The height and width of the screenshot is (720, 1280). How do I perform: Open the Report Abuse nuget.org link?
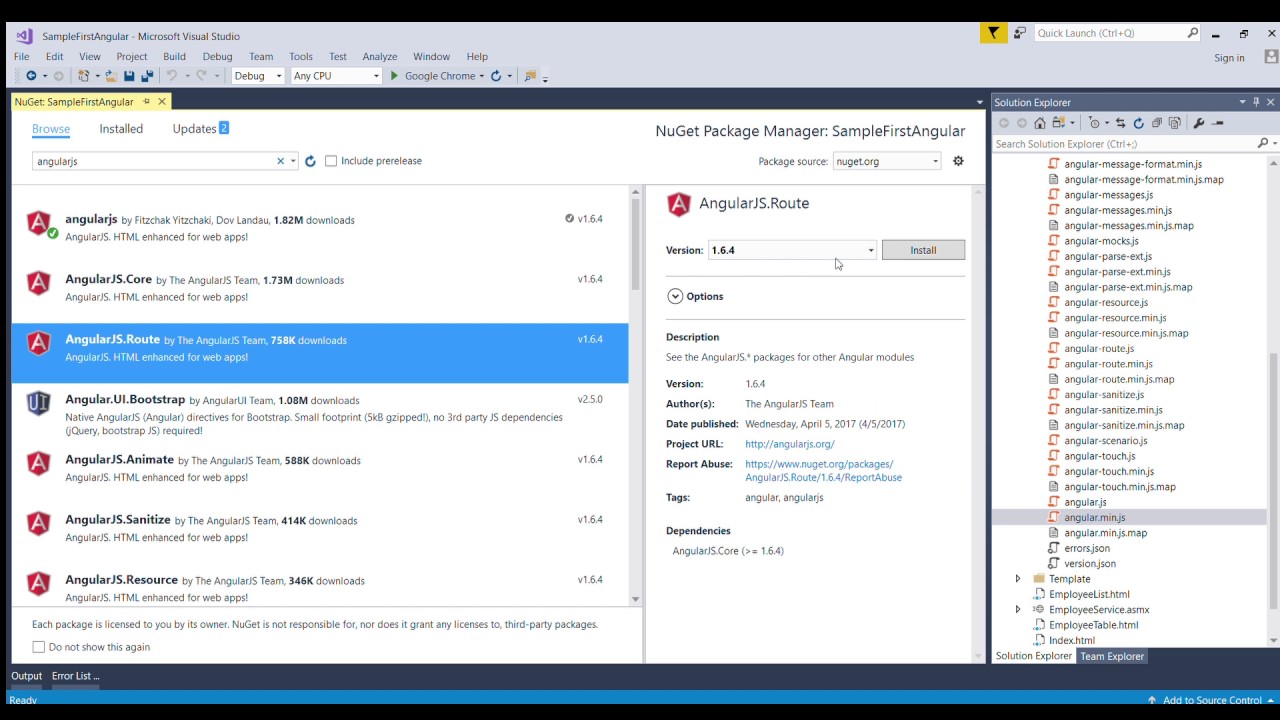pyautogui.click(x=823, y=471)
